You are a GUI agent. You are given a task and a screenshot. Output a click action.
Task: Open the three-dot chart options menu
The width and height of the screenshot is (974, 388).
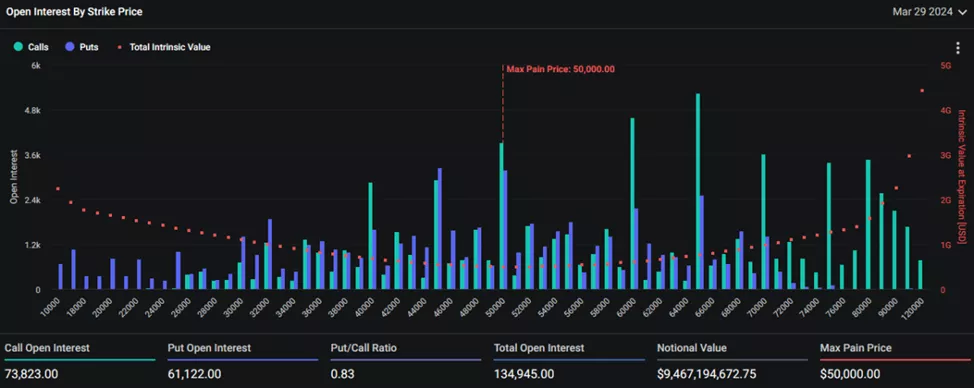957,48
